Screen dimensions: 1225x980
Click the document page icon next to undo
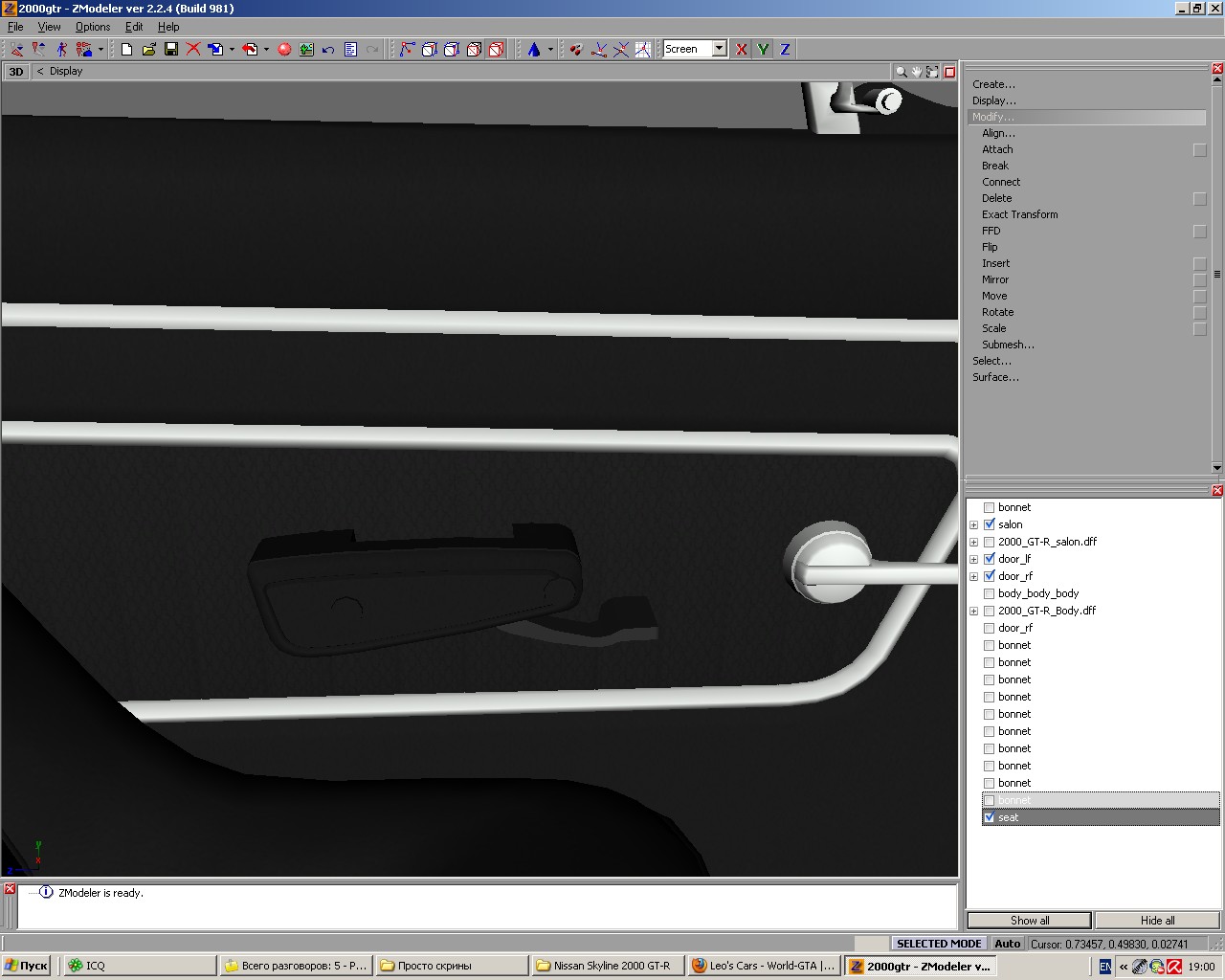tap(350, 49)
